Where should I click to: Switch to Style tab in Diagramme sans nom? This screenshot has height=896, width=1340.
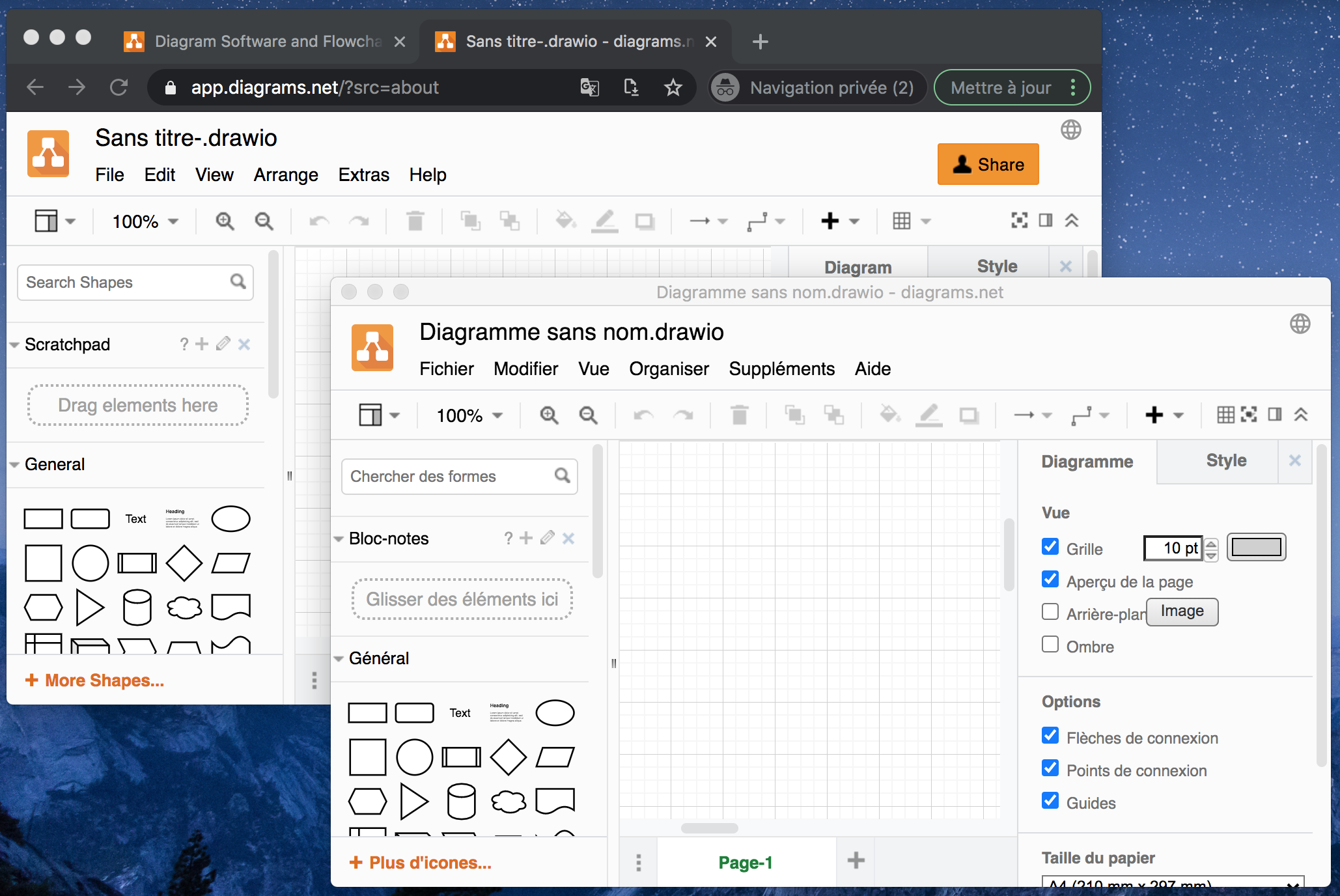point(1226,460)
